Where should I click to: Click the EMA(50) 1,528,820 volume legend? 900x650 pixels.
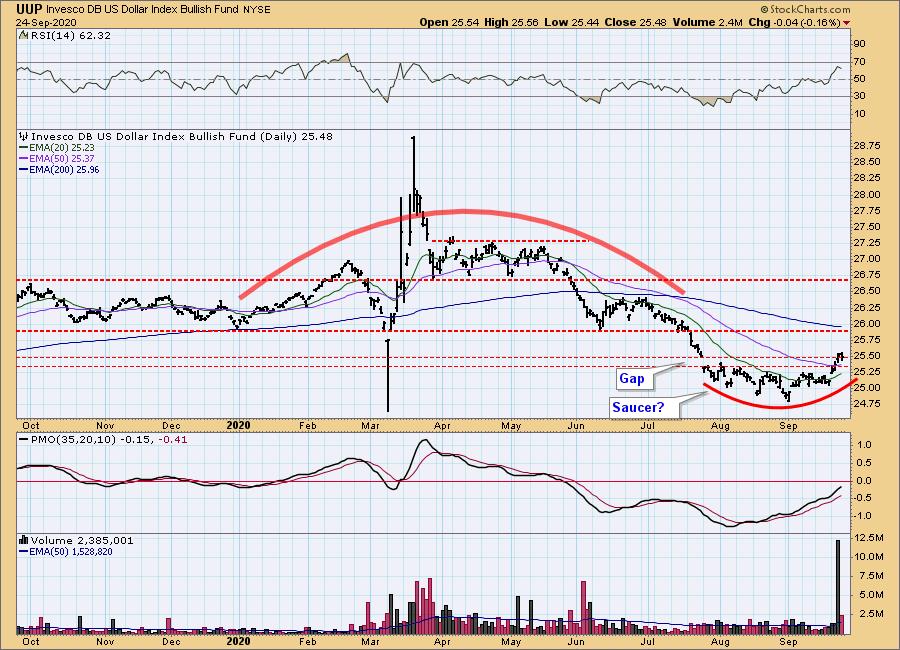tap(66, 551)
